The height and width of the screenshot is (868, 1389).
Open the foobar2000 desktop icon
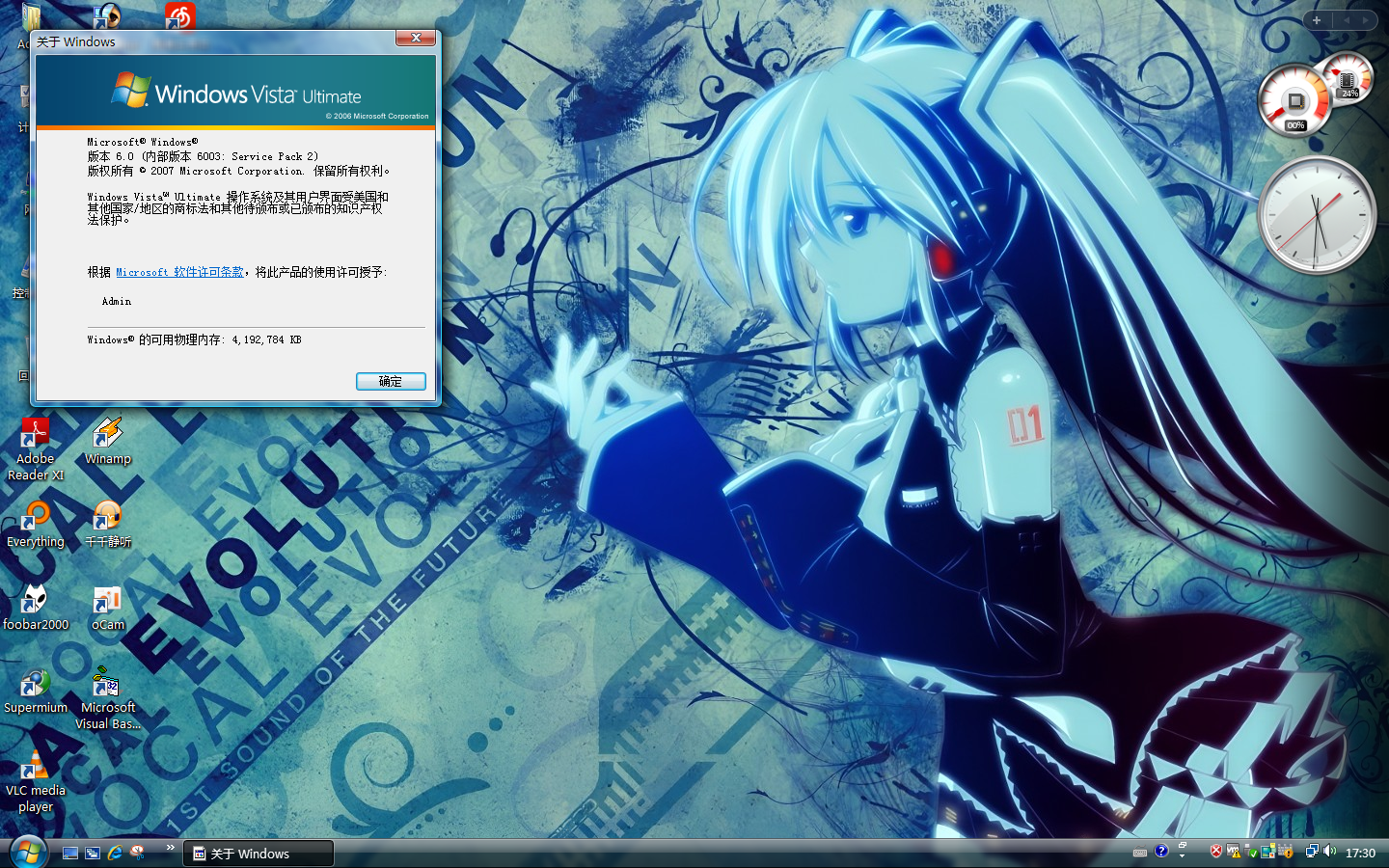click(x=36, y=607)
